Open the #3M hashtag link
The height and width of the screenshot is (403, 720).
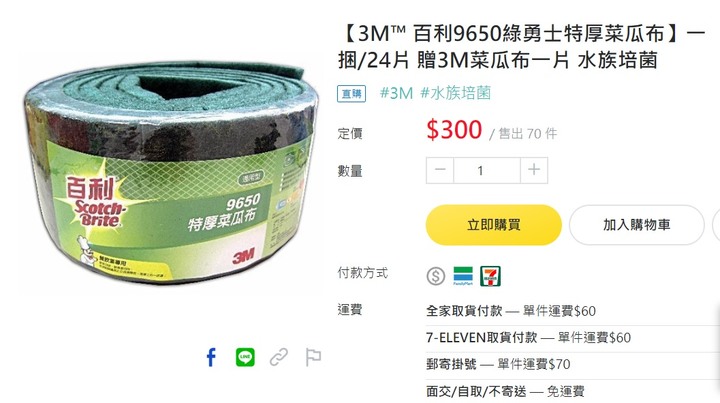[x=397, y=93]
